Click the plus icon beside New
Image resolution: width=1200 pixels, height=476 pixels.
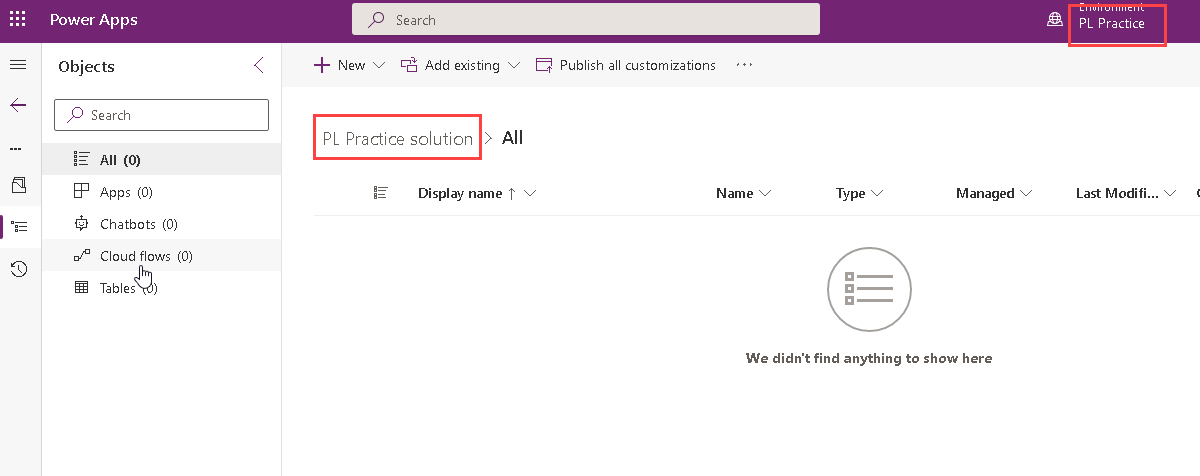pyautogui.click(x=322, y=65)
